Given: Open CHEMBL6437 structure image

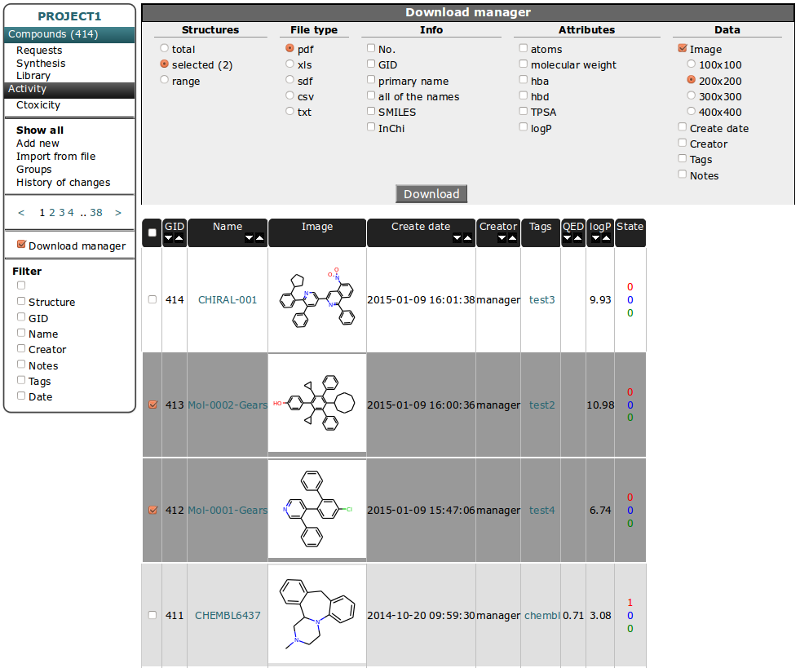Looking at the screenshot, I should 317,614.
